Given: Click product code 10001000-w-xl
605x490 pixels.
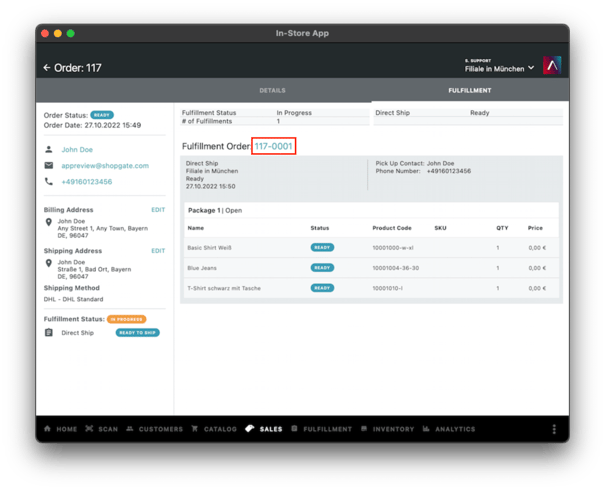Looking at the screenshot, I should pyautogui.click(x=393, y=248).
